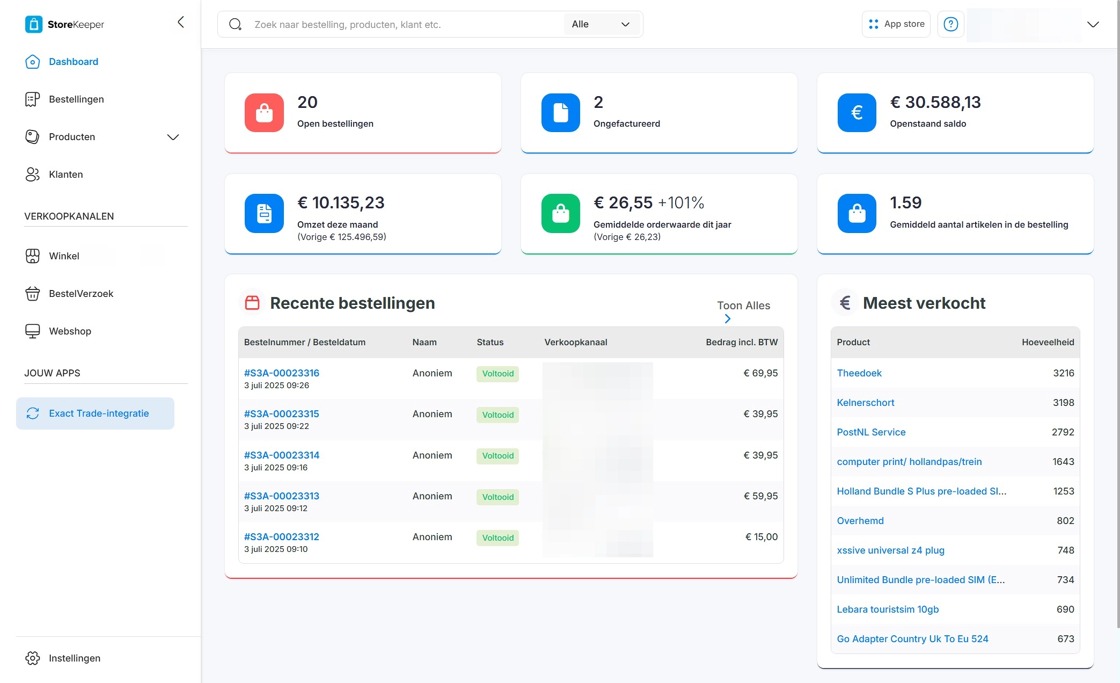Open the Alle search filter dropdown

click(601, 24)
